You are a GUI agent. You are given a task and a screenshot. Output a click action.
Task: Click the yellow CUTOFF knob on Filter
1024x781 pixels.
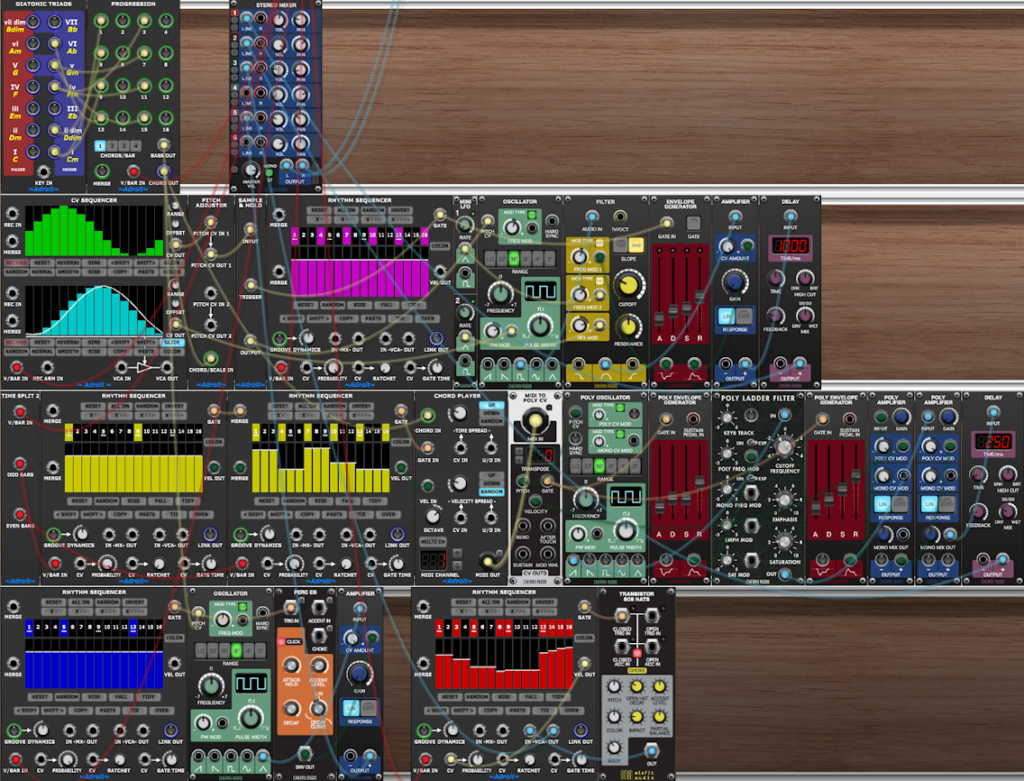click(x=628, y=285)
